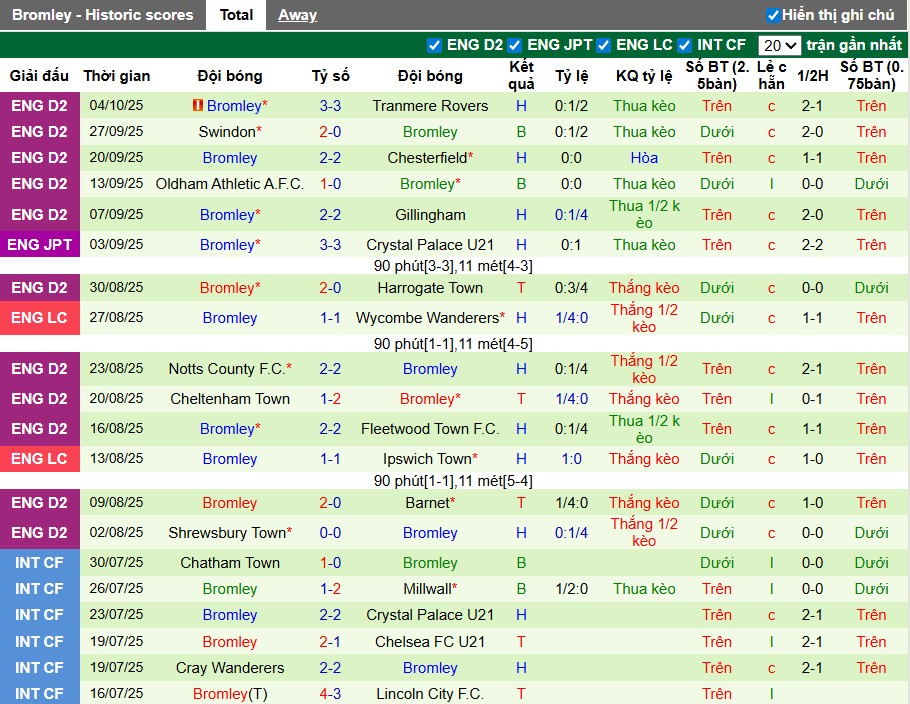
Task: Uncheck the ENG D2 filter
Action: (434, 44)
